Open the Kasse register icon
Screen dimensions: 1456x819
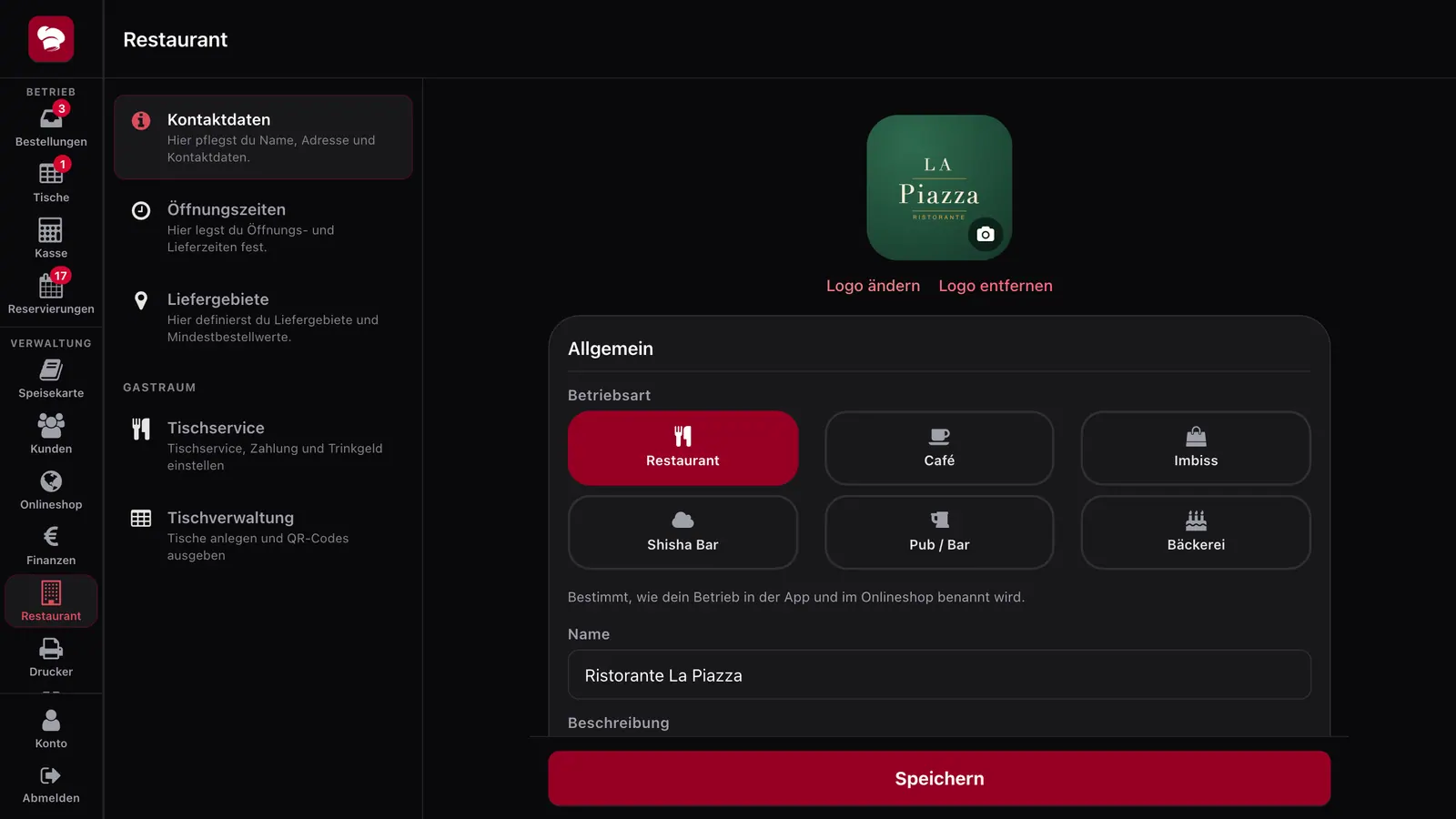tap(51, 230)
